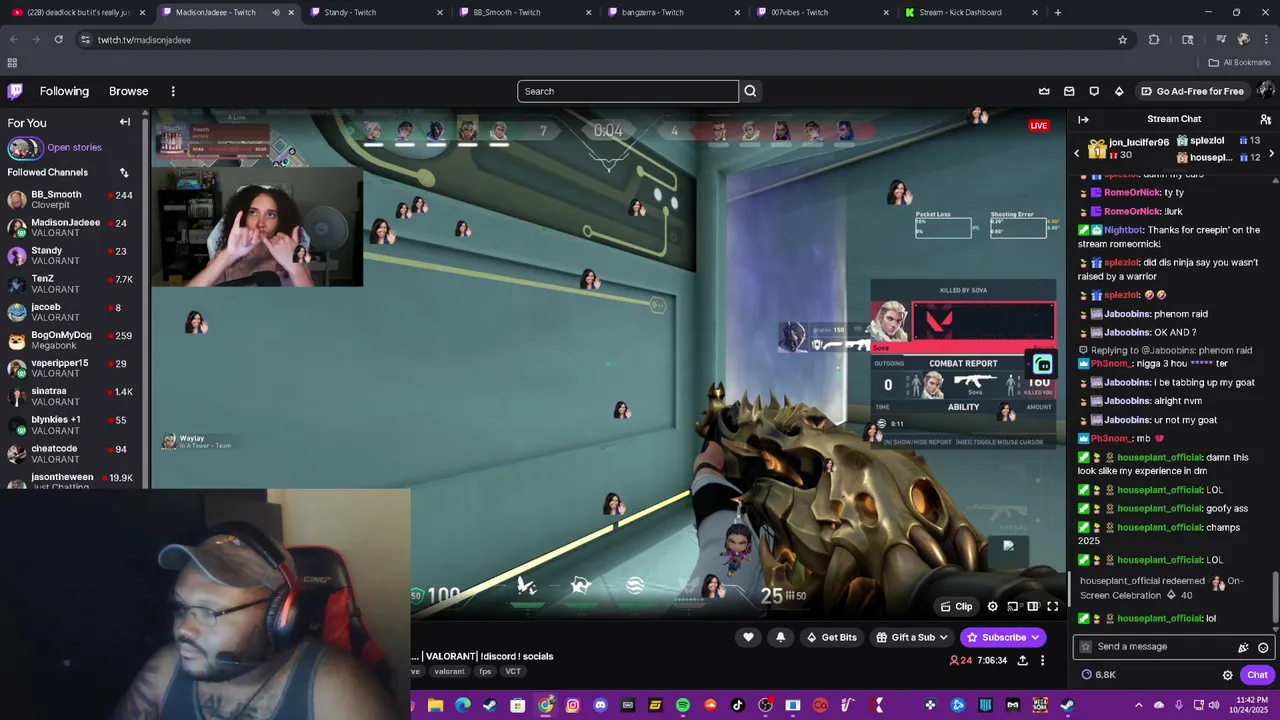
Task: Click Go Ad-Free for Free
Action: pos(1192,91)
